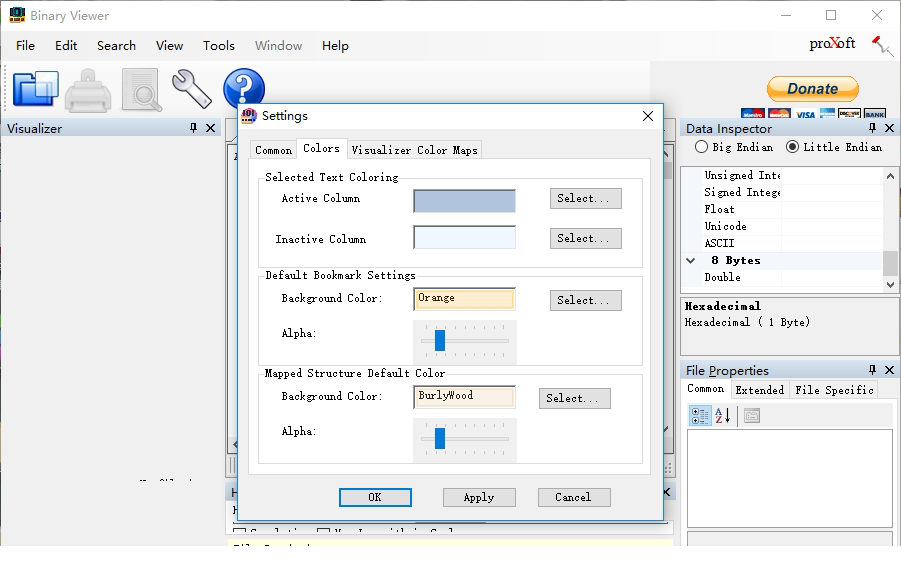
Task: Click Select for Inactive Column color
Action: click(586, 238)
